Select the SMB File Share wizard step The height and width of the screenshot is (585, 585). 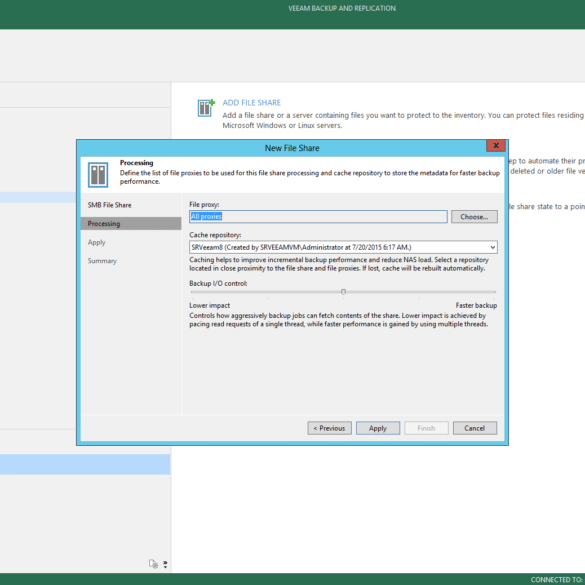109,205
